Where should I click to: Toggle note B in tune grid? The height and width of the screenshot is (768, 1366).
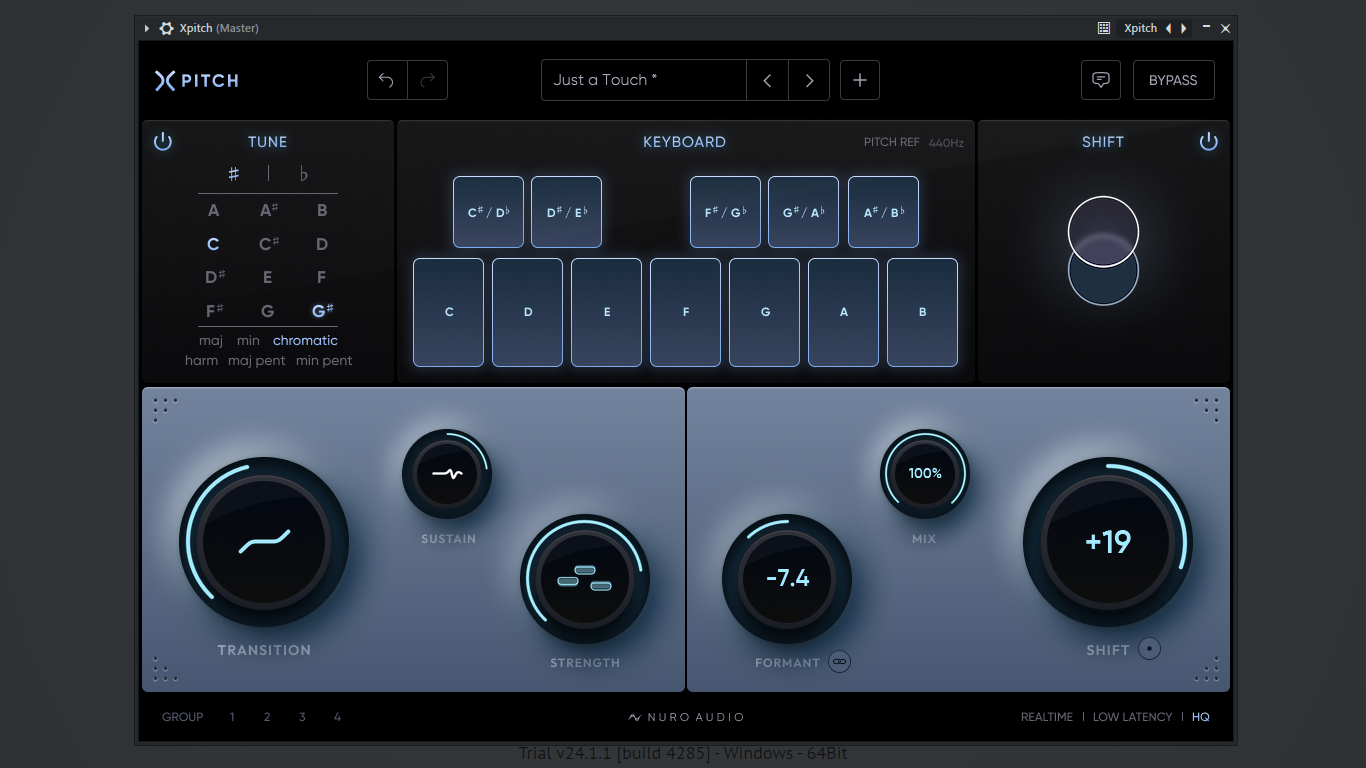[322, 210]
